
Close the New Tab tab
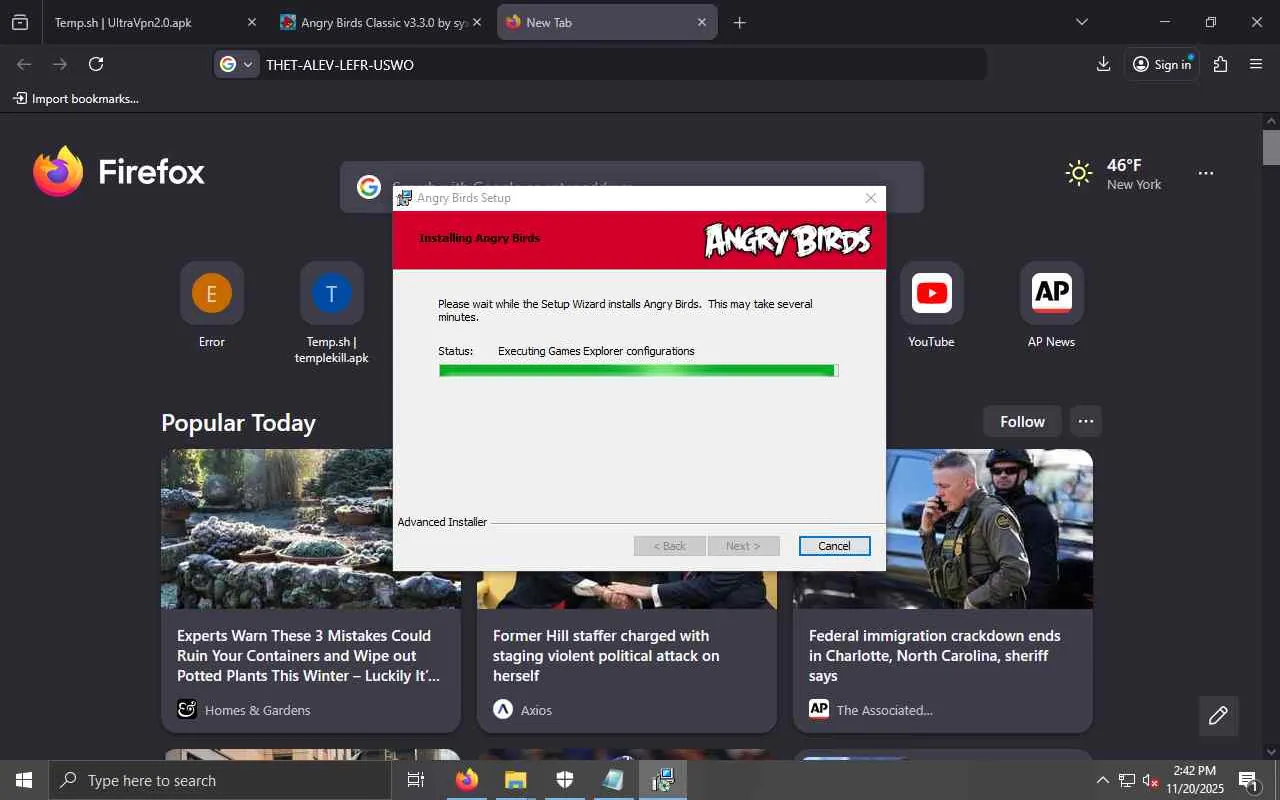[702, 22]
